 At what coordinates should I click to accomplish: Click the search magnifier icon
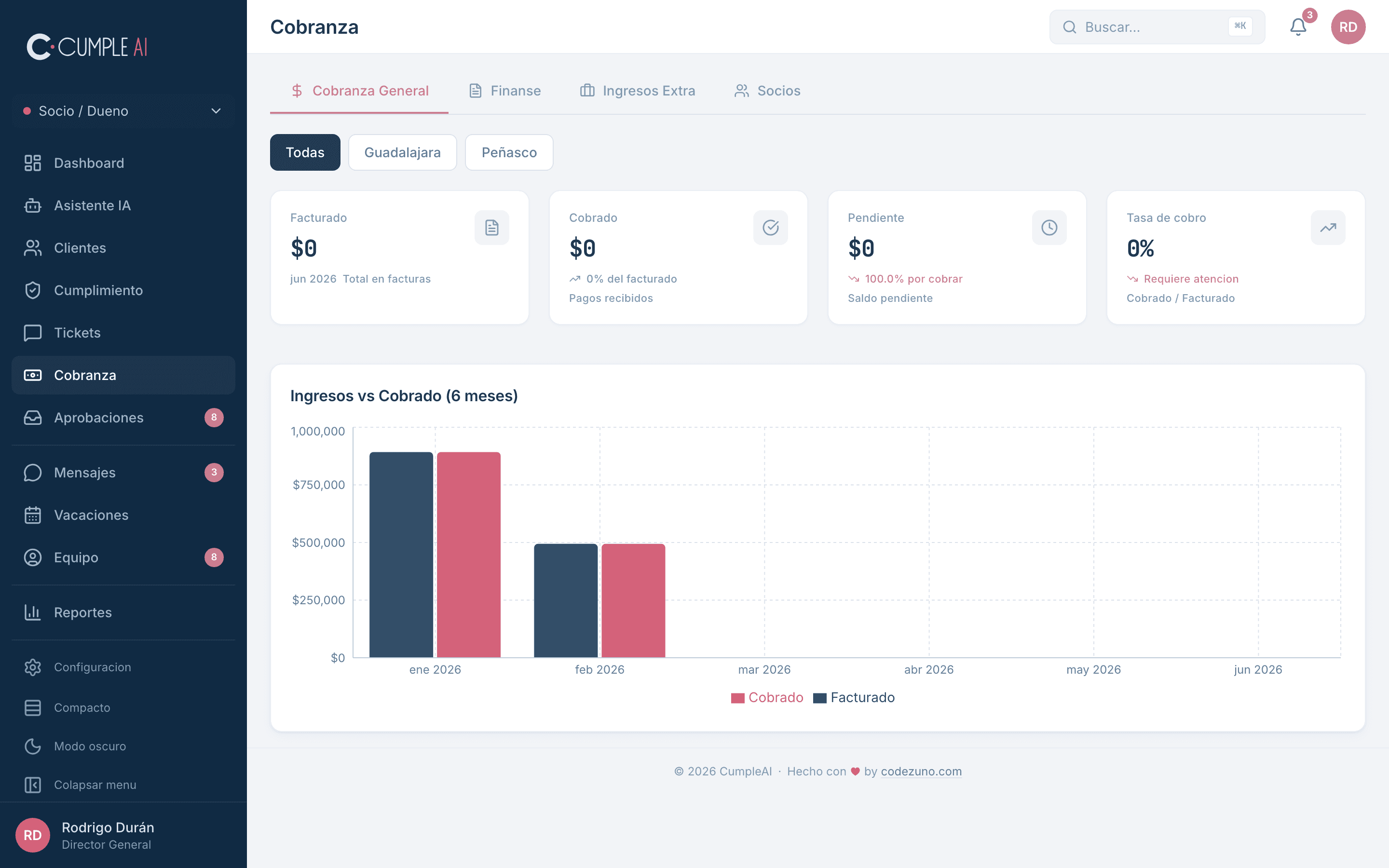tap(1069, 27)
